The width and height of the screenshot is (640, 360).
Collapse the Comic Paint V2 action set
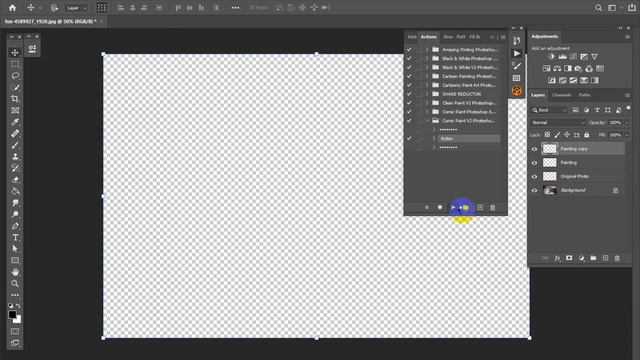pos(427,120)
